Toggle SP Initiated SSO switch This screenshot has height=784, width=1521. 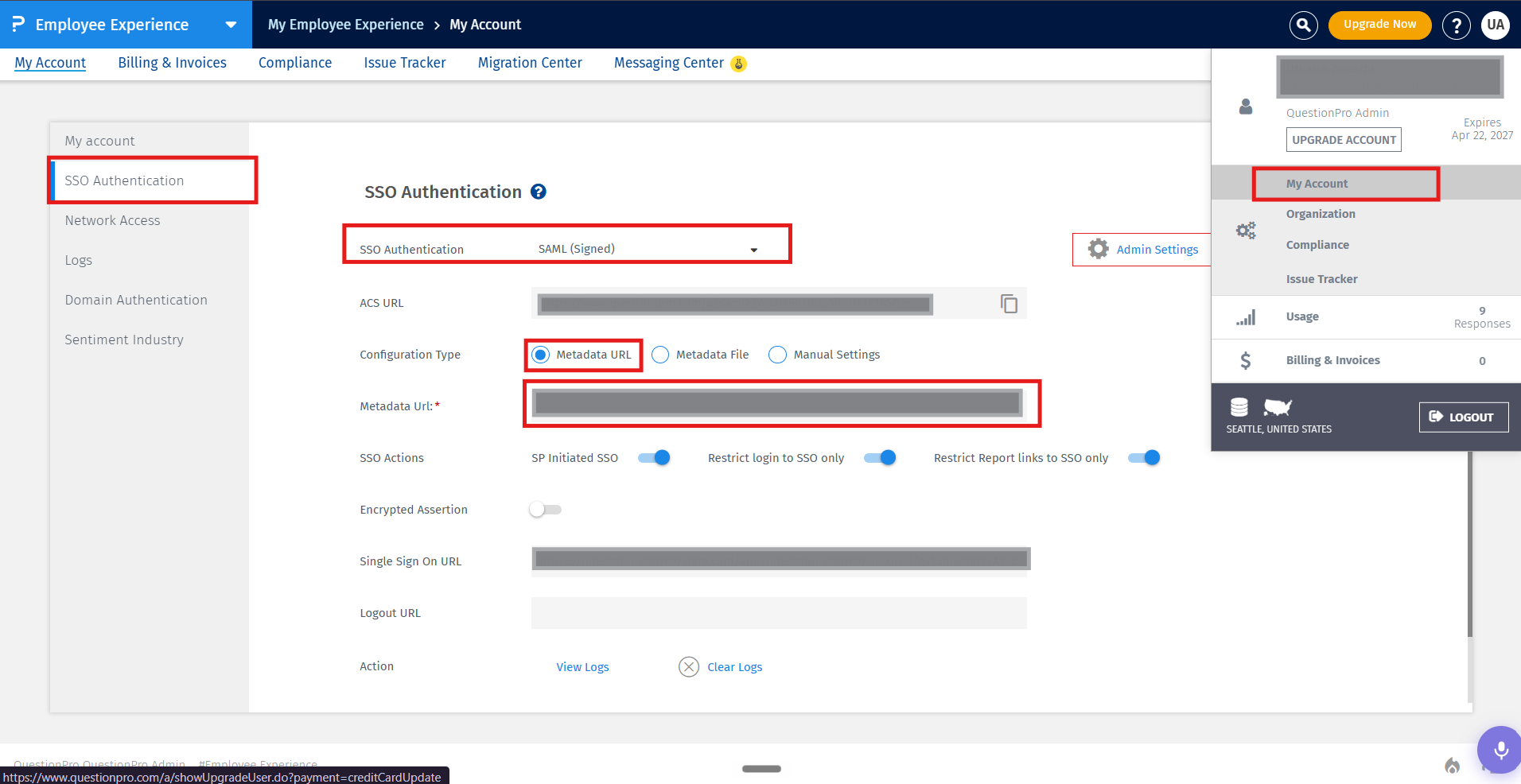click(x=654, y=457)
